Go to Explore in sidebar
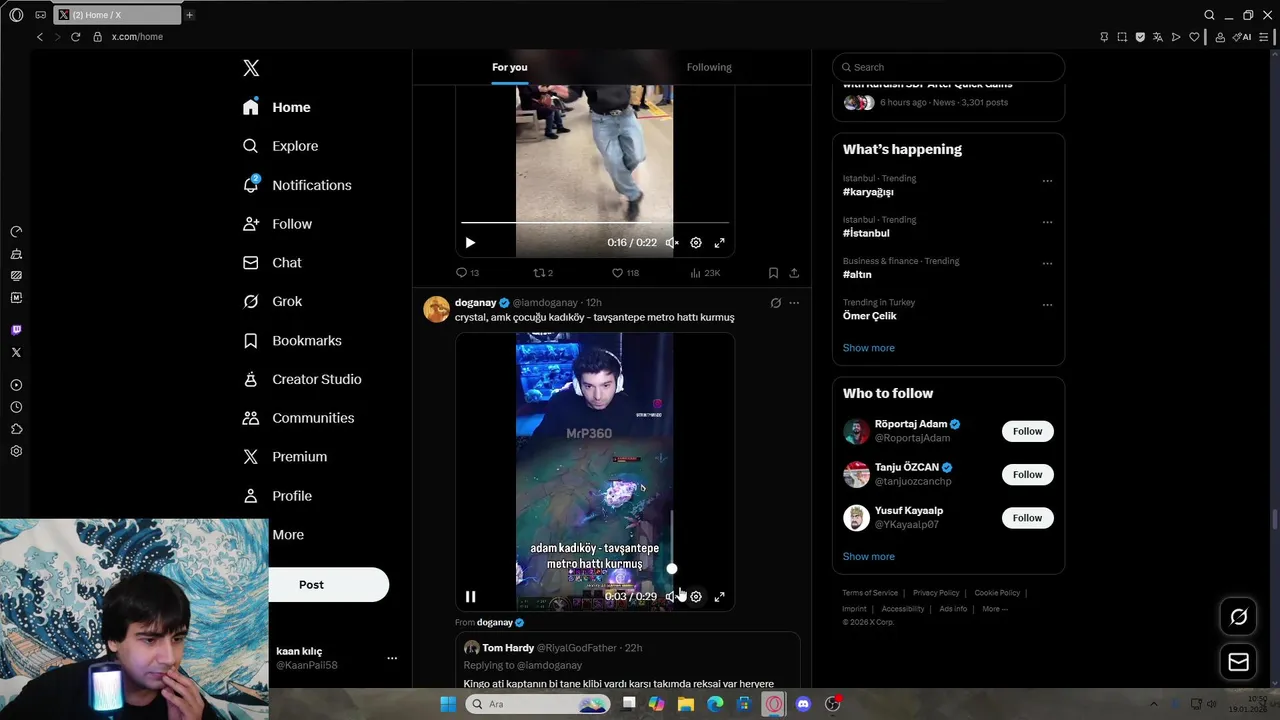This screenshot has width=1280, height=720. click(x=281, y=146)
